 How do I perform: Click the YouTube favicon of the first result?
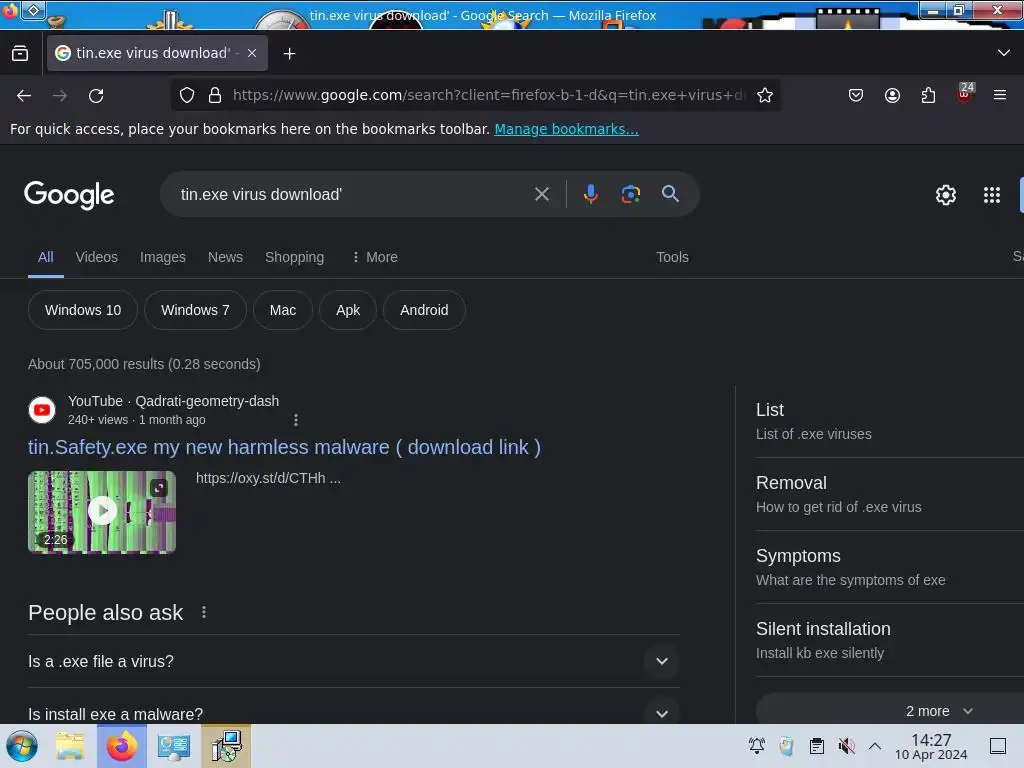click(42, 410)
